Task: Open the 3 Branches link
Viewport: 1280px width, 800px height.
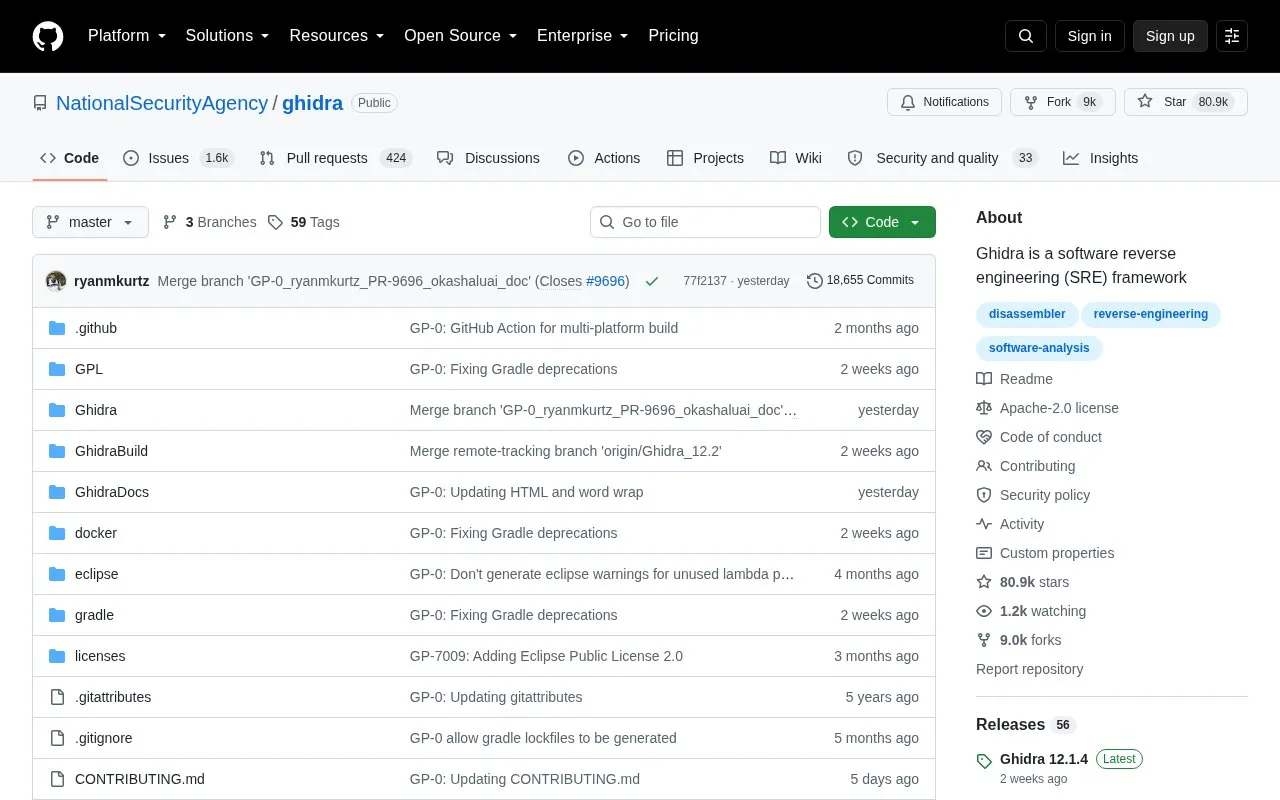Action: pos(209,222)
